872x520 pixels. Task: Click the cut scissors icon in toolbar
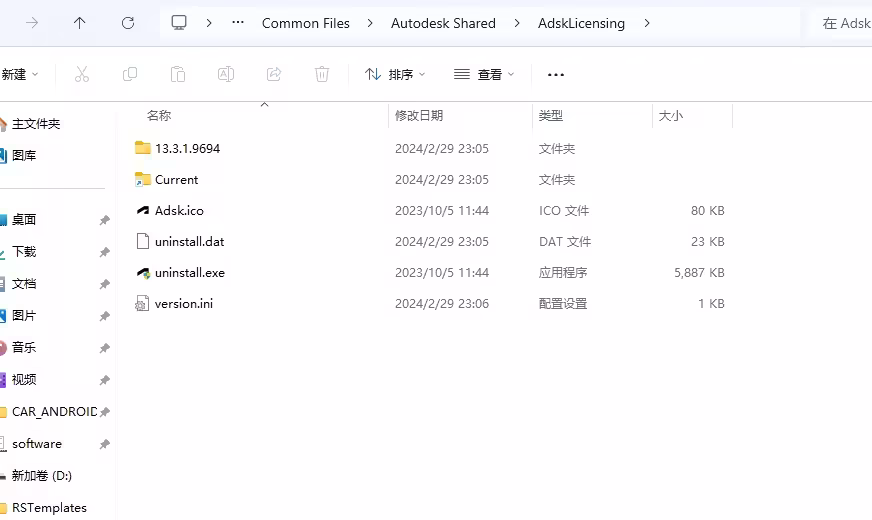click(82, 74)
